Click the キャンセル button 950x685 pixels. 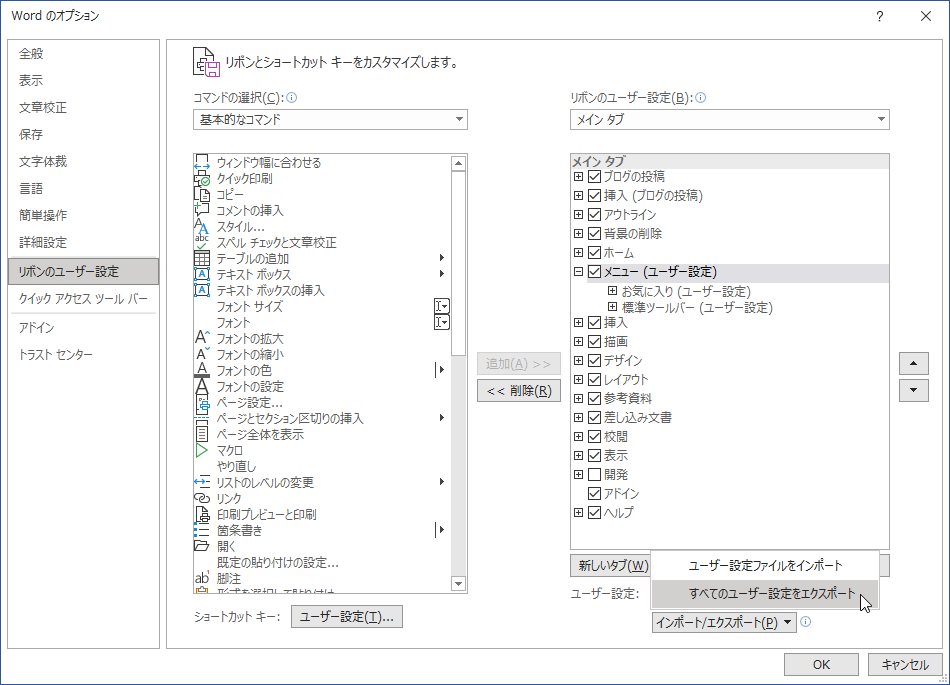(x=905, y=664)
